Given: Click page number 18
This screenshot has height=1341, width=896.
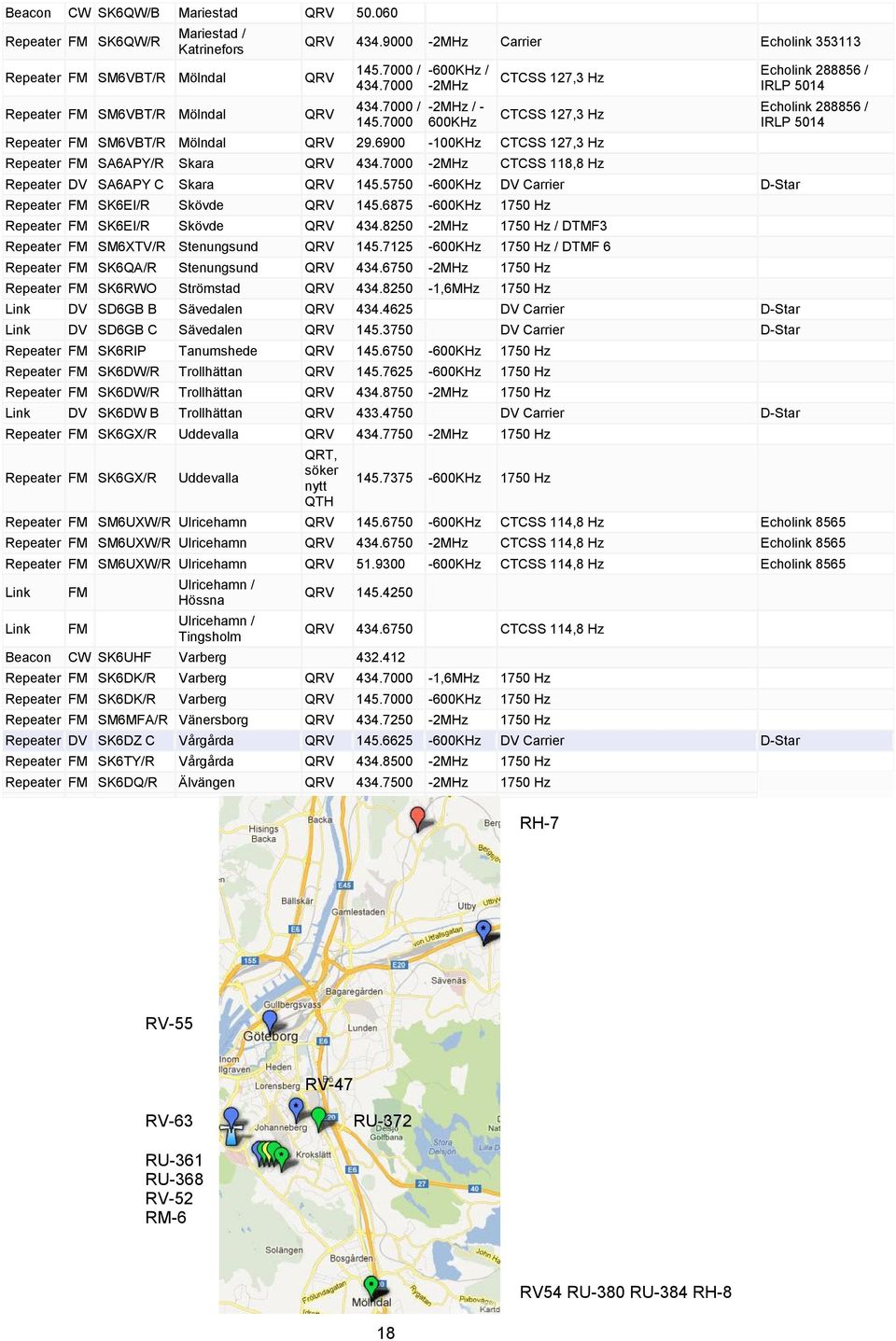Looking at the screenshot, I should pyautogui.click(x=385, y=1334).
